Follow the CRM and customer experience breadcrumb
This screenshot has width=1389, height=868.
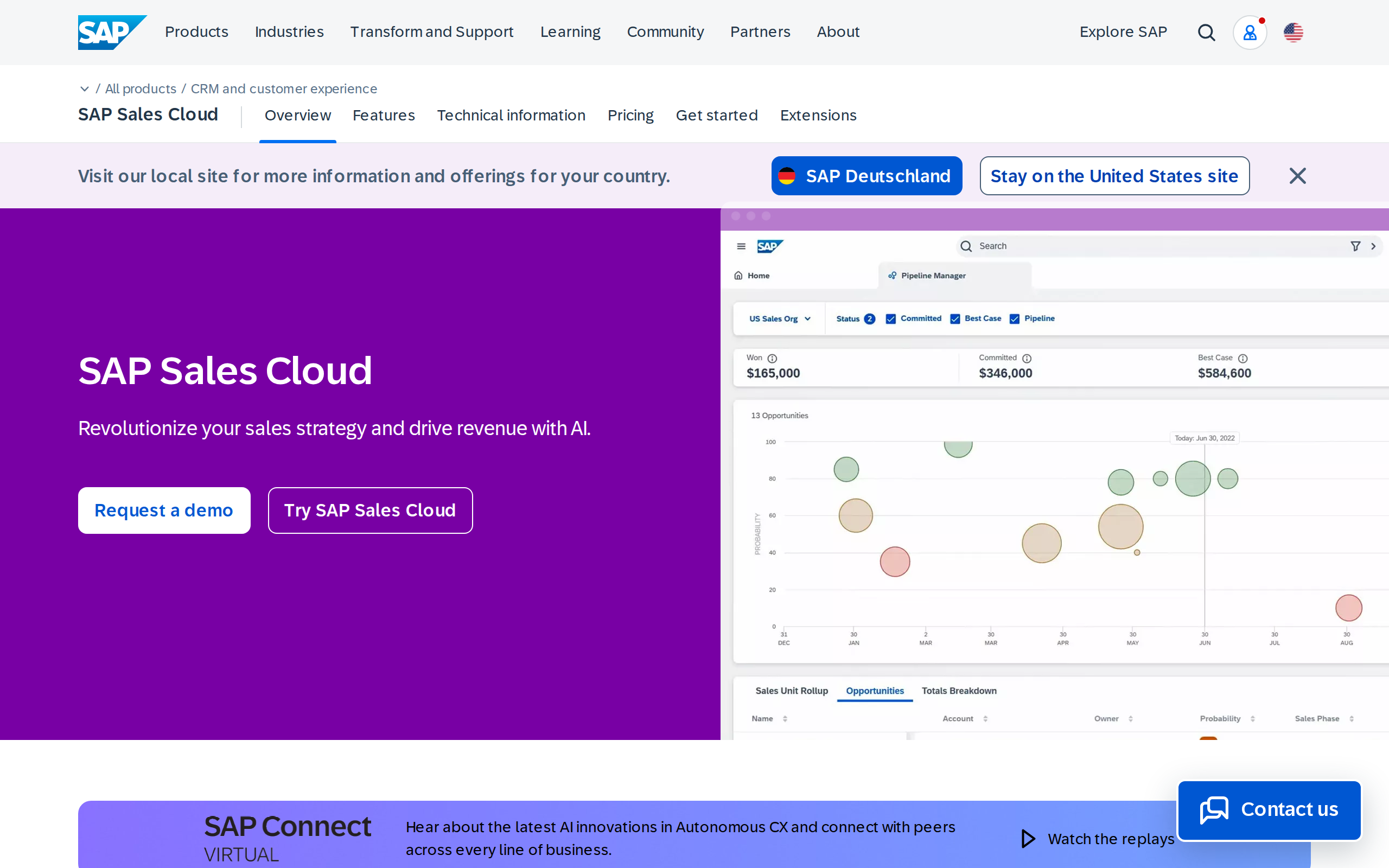point(284,89)
